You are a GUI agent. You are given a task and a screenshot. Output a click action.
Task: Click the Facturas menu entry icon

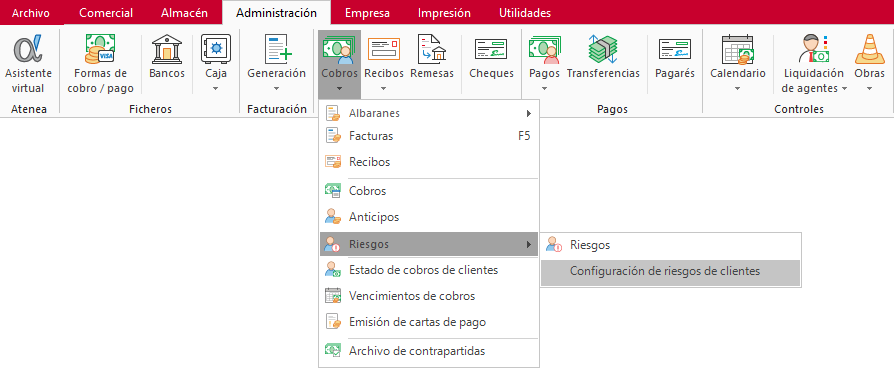[x=332, y=136]
